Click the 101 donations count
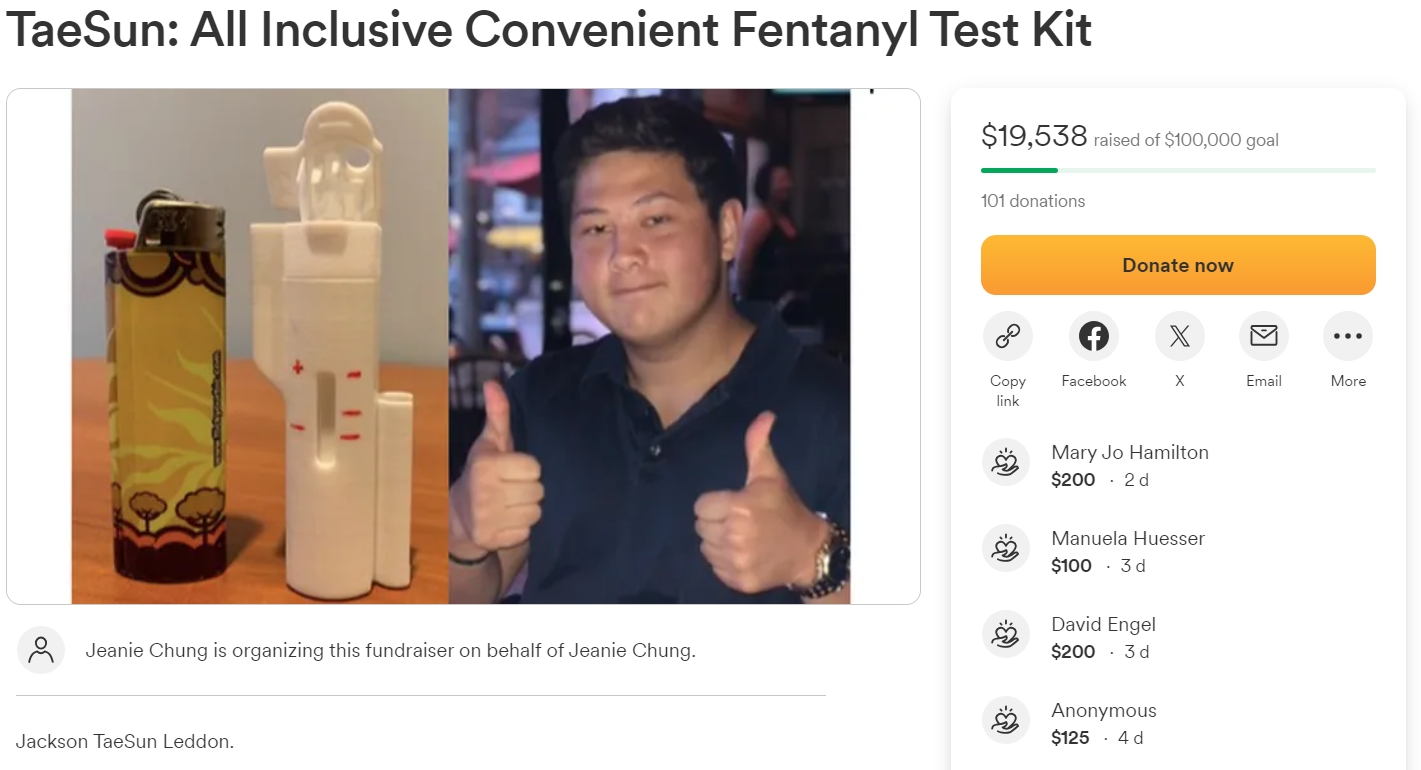 tap(1033, 201)
